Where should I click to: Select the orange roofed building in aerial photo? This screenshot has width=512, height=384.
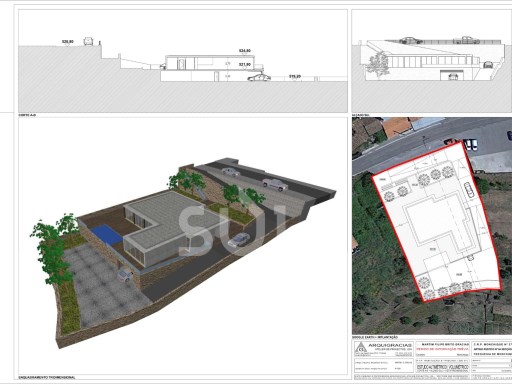click(x=397, y=128)
